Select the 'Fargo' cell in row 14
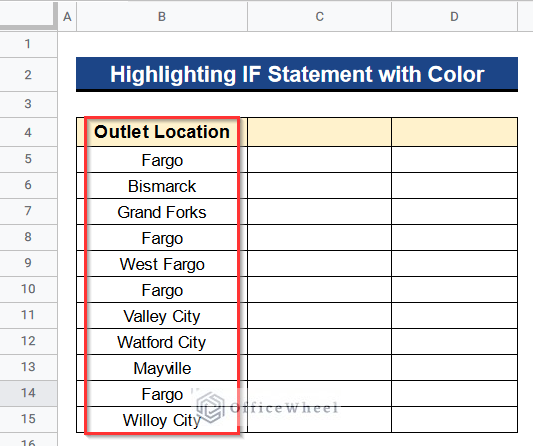The image size is (533, 446). point(162,394)
